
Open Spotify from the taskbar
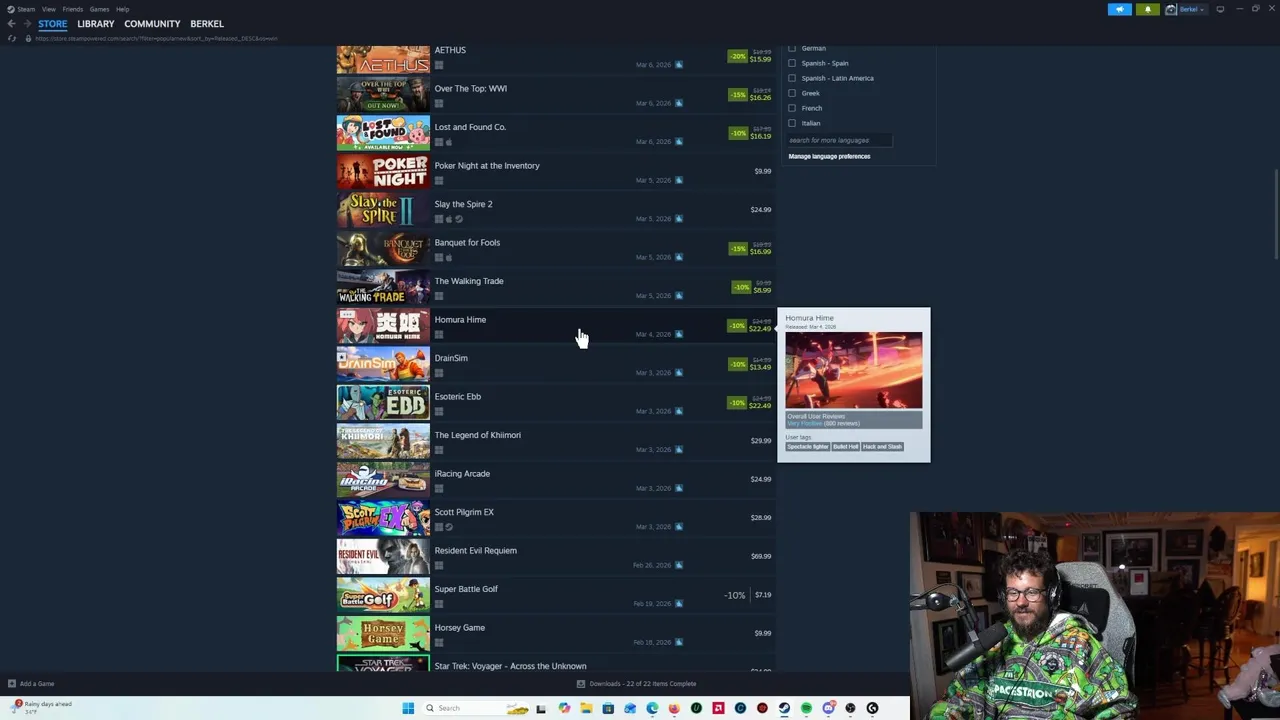pos(806,708)
